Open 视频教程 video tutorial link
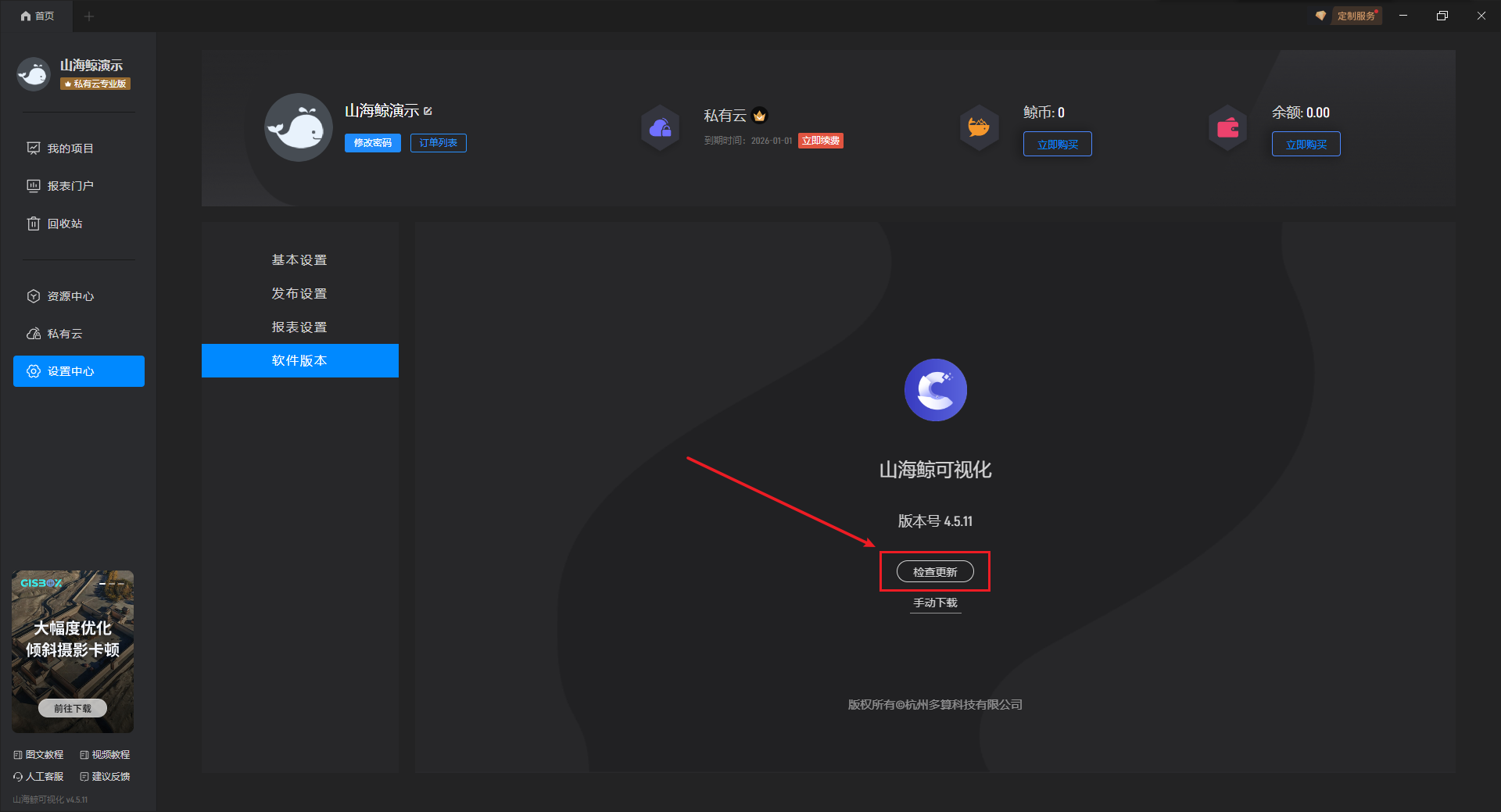 106,755
